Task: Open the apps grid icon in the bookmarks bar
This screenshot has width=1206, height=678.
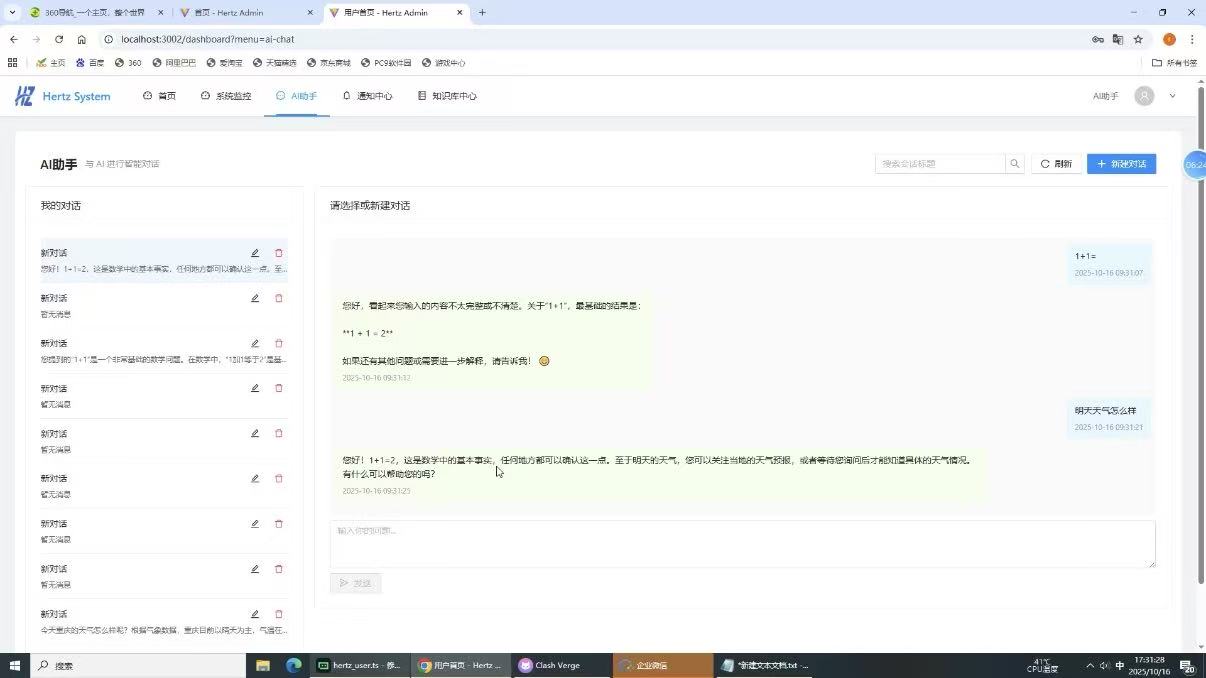Action: [13, 62]
